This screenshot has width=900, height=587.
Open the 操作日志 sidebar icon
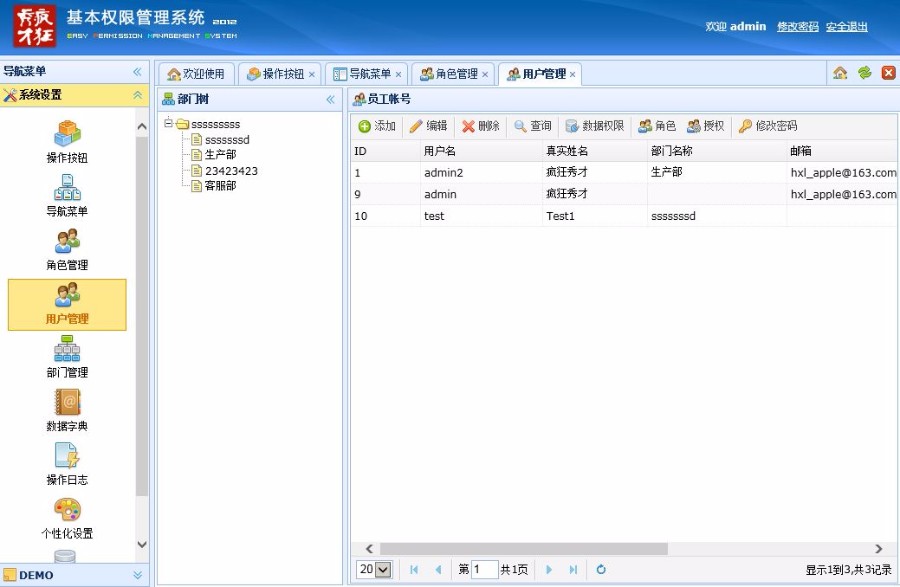[x=67, y=464]
